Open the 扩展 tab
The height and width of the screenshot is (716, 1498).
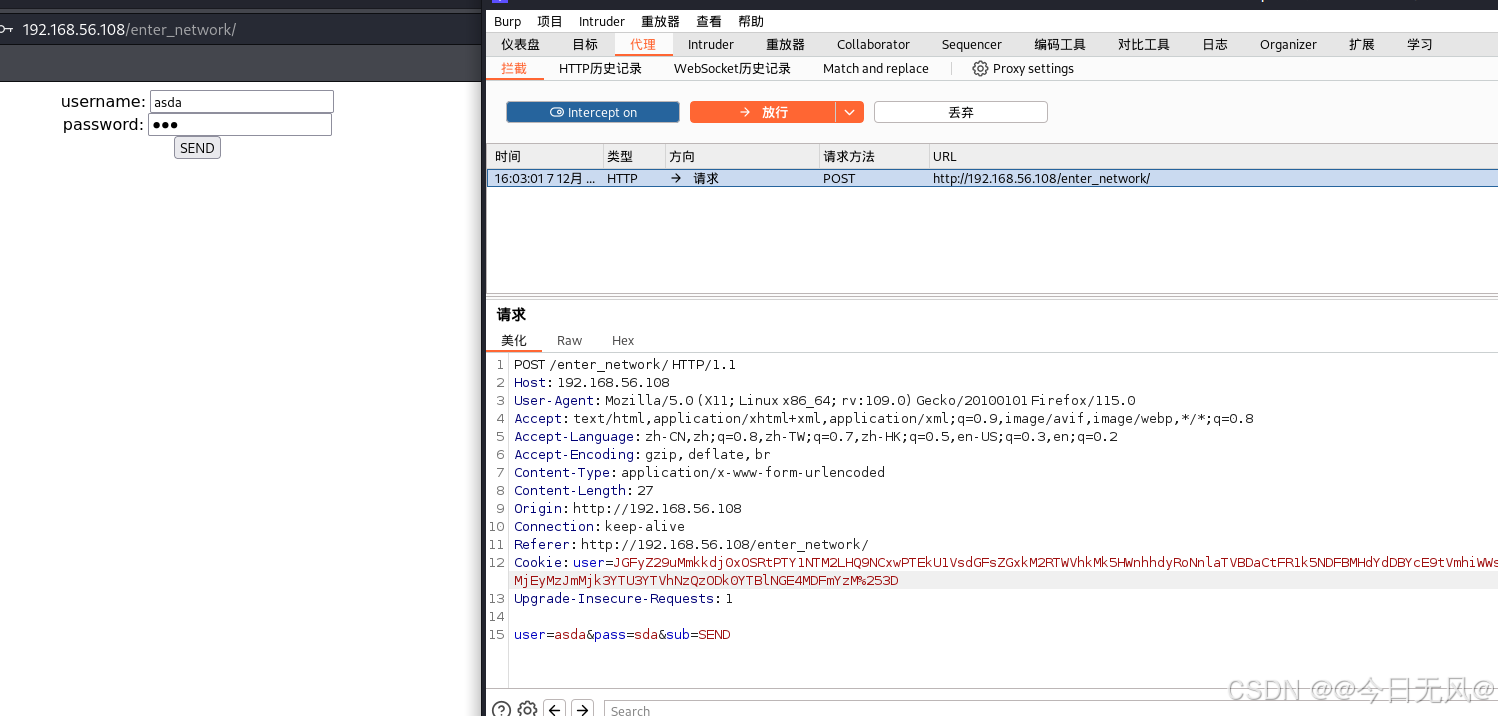click(1361, 45)
